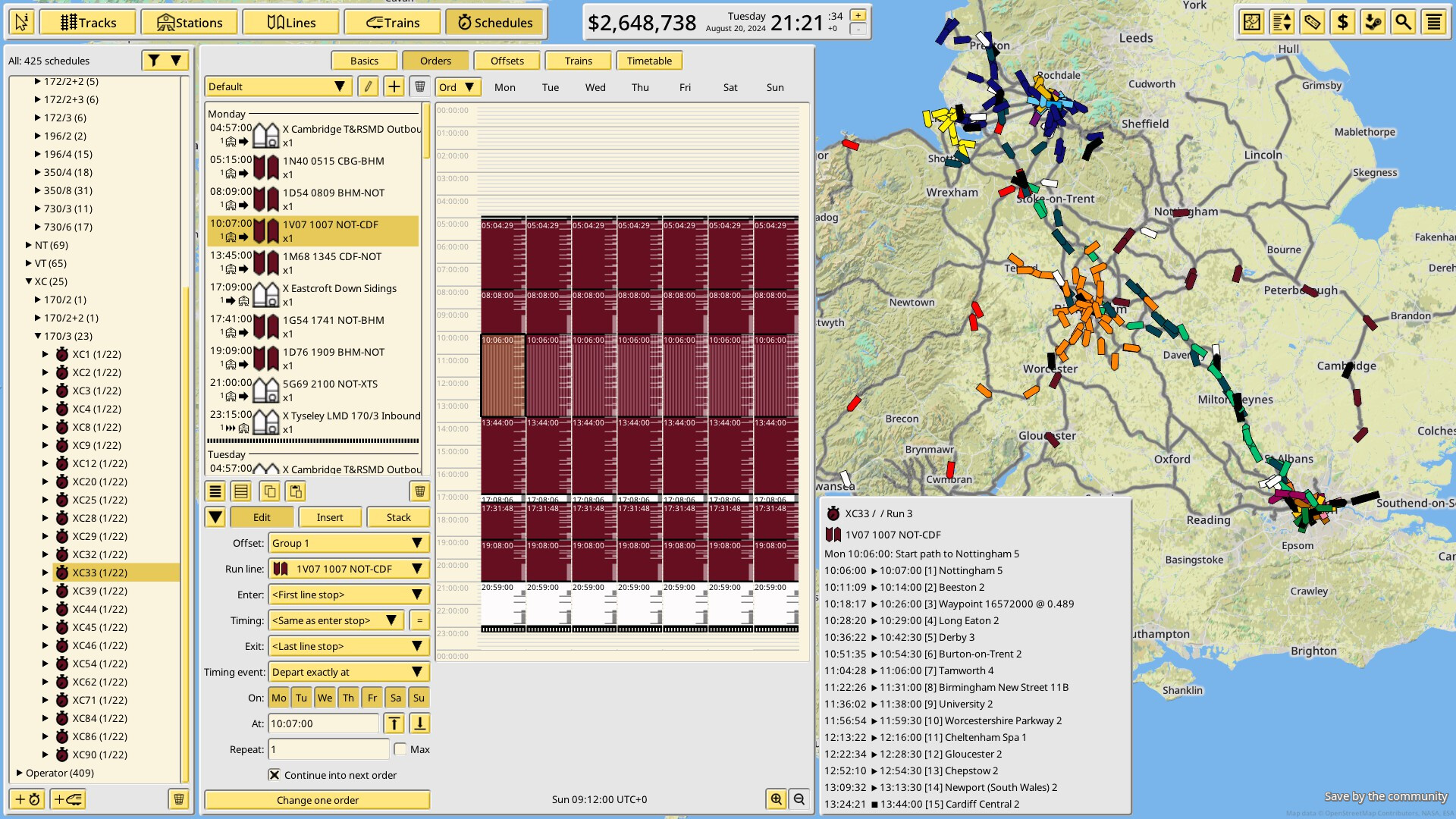1456x819 pixels.
Task: Click the zoom in icon below the timetable grid
Action: pos(777,799)
